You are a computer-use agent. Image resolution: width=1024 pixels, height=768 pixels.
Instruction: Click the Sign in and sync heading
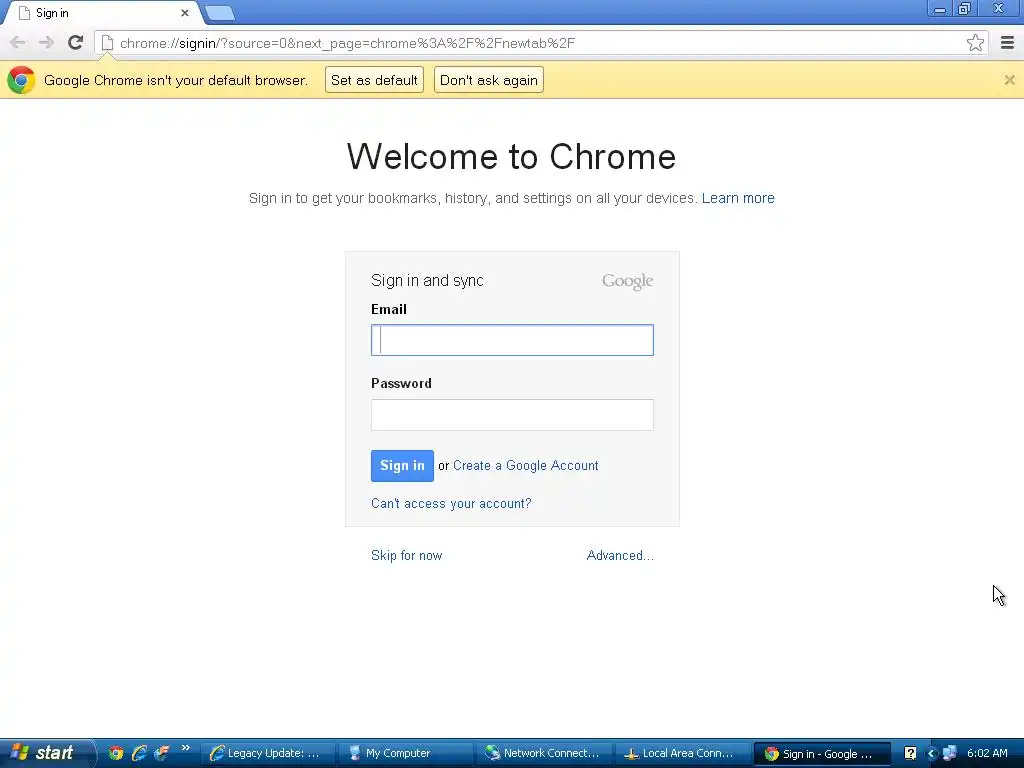[427, 281]
